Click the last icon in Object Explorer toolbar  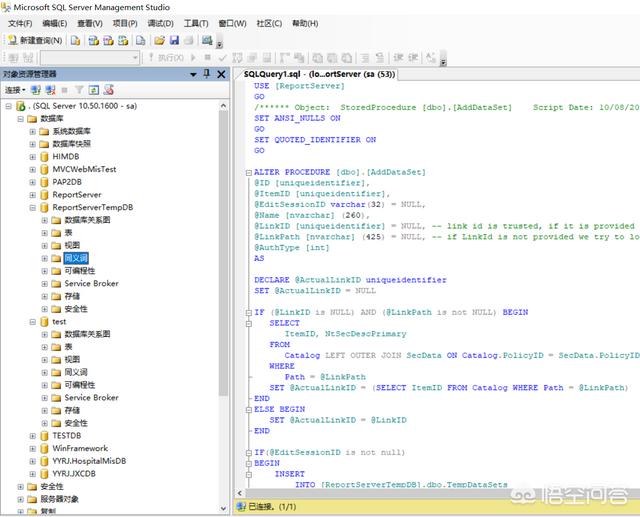pyautogui.click(x=109, y=90)
